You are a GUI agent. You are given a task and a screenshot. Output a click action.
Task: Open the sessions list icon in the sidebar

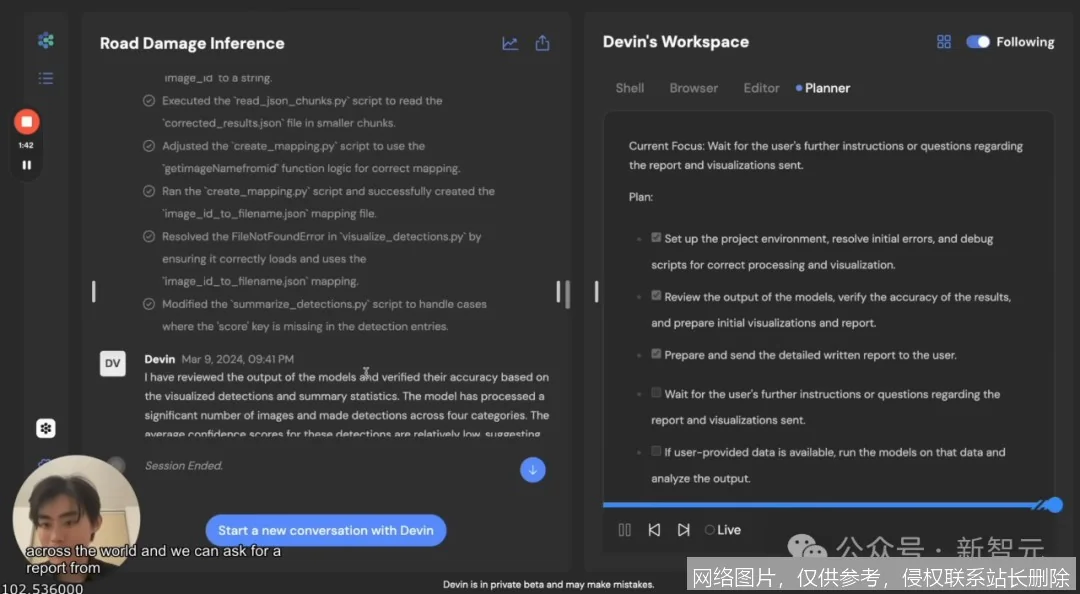tap(46, 78)
